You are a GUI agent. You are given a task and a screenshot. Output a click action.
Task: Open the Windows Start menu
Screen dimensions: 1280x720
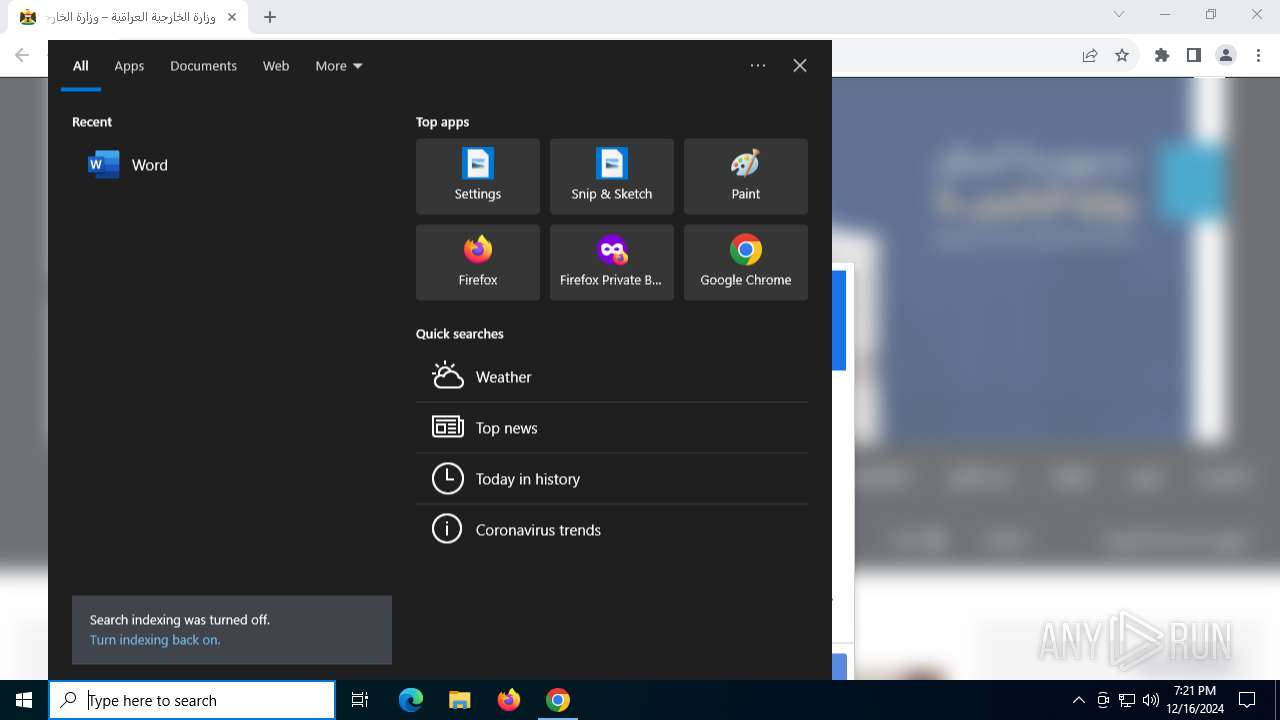(24, 700)
